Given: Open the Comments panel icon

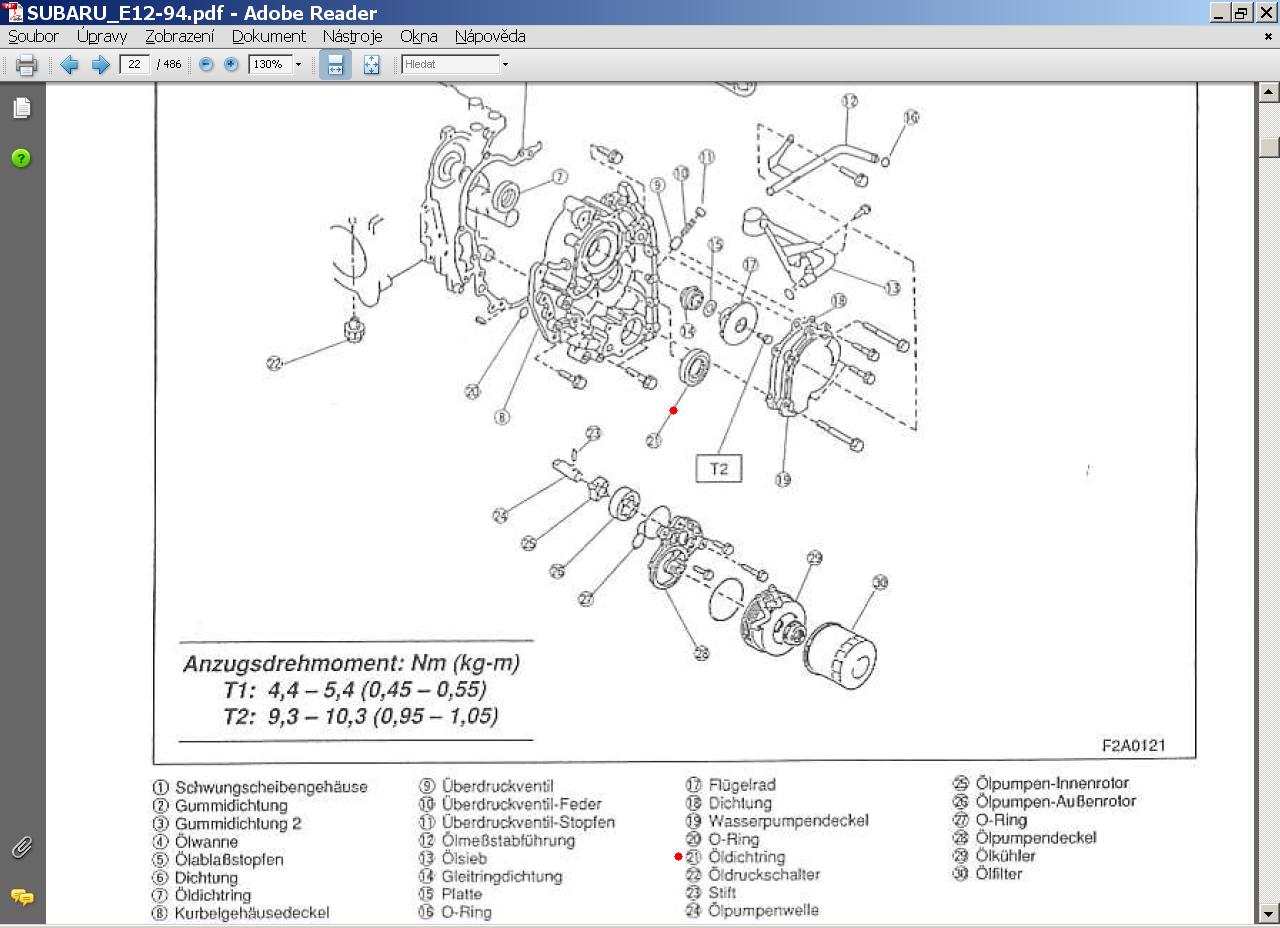Looking at the screenshot, I should 21,897.
